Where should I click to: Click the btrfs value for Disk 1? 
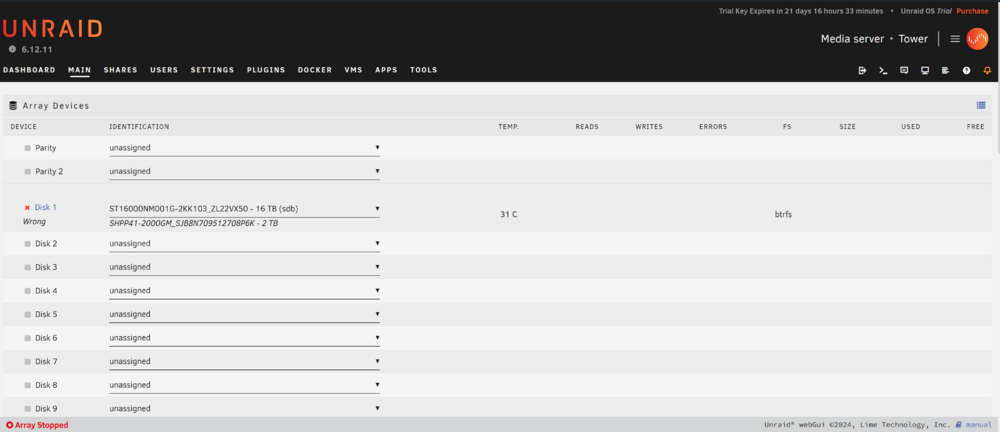pos(782,214)
